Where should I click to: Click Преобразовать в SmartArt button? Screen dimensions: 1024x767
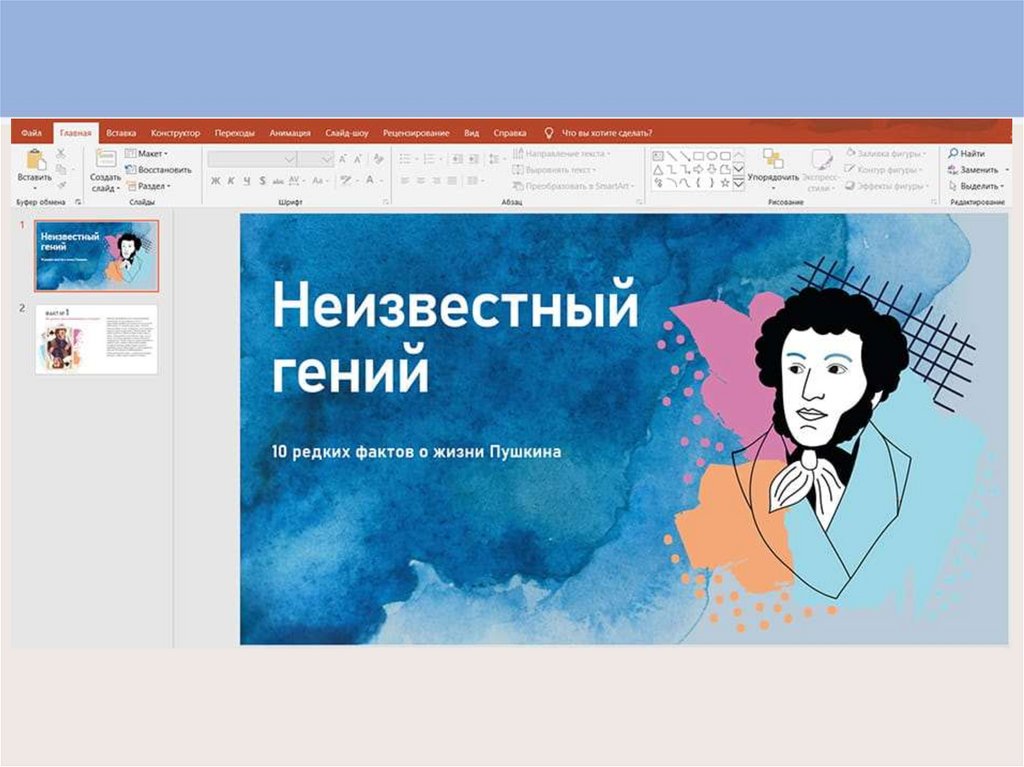pyautogui.click(x=573, y=186)
